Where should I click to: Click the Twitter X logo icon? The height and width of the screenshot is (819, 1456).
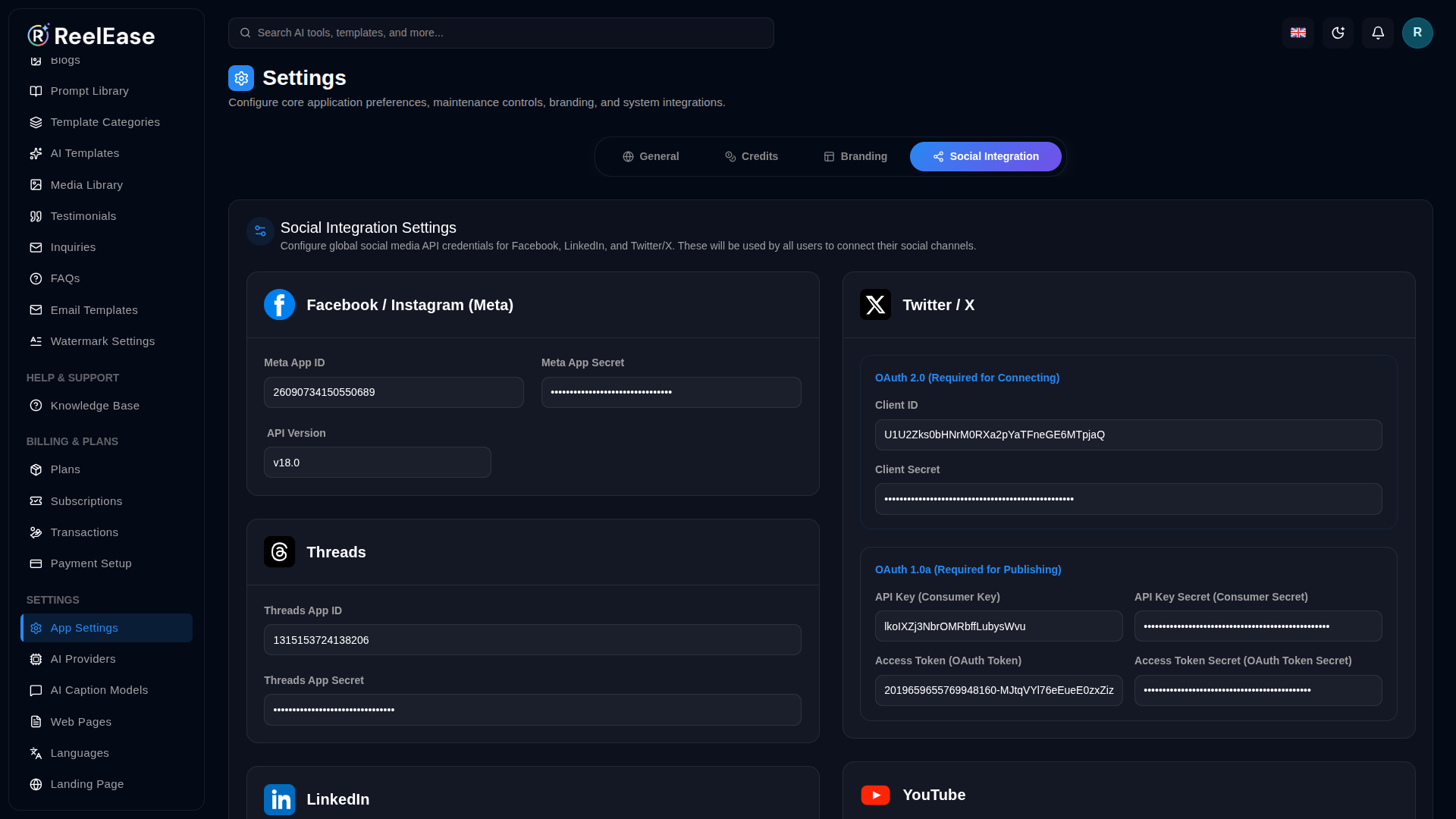[x=875, y=305]
